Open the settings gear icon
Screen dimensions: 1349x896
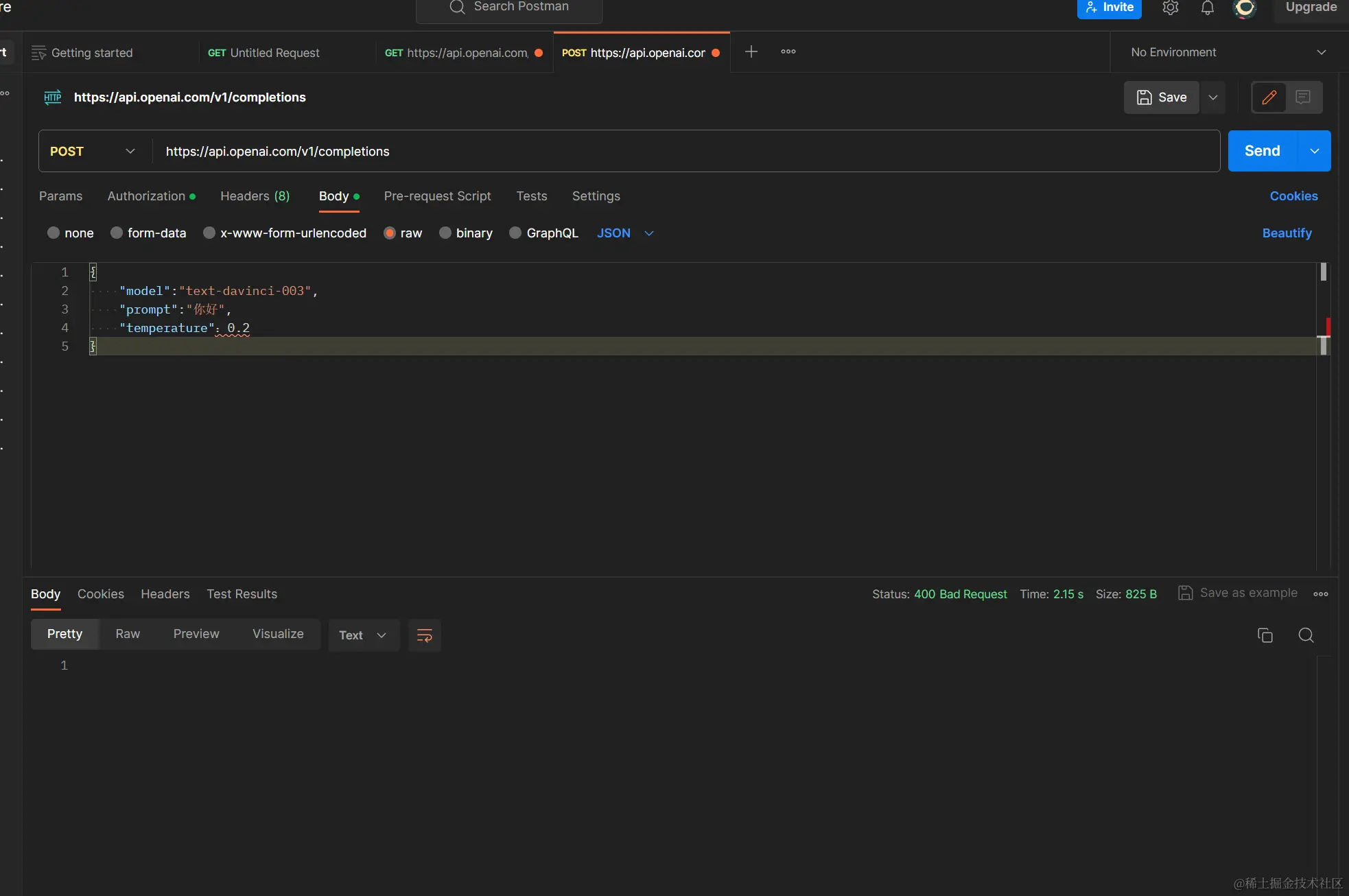click(x=1170, y=8)
